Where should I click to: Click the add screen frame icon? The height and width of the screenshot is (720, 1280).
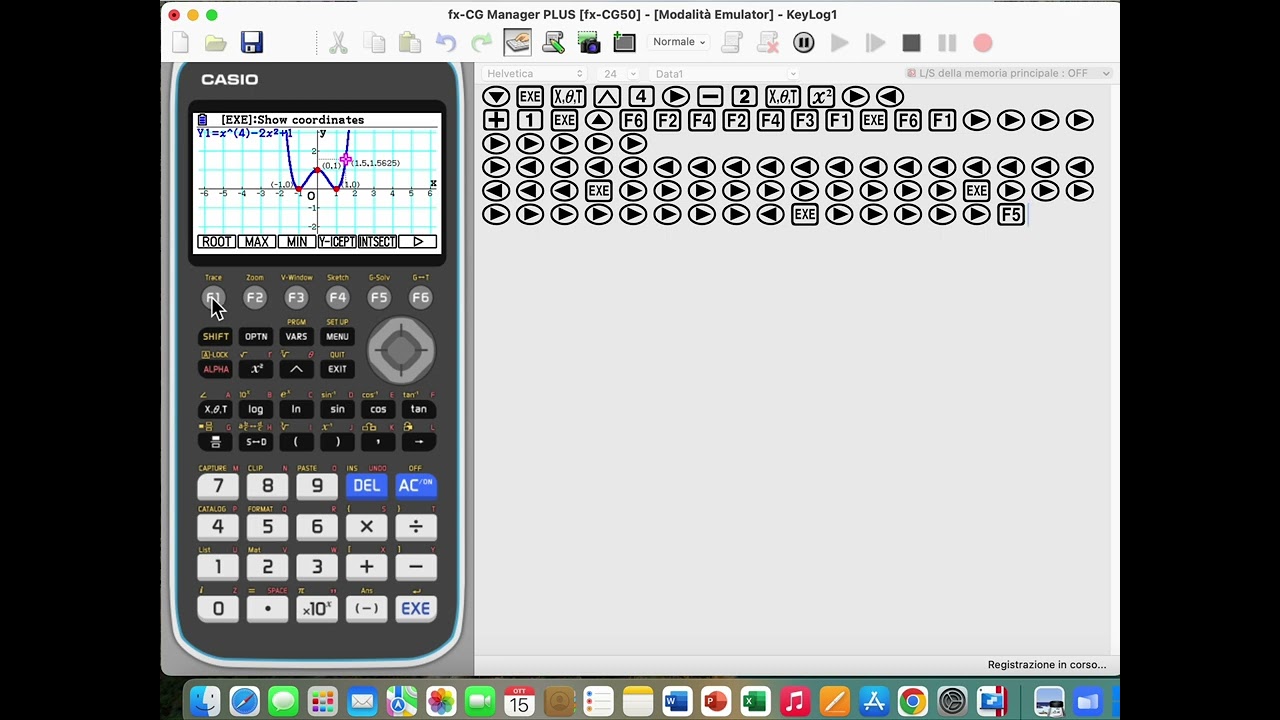(x=625, y=43)
